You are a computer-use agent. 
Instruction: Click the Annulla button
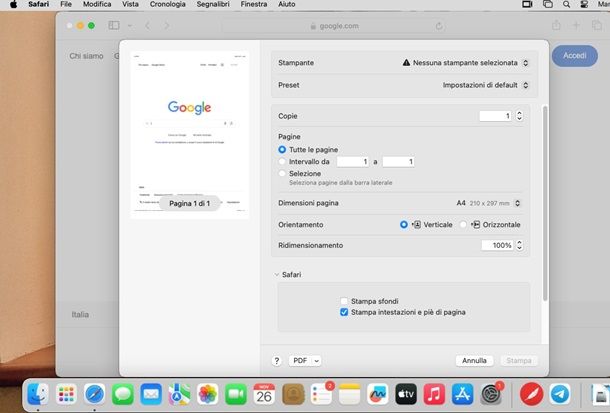pos(474,361)
